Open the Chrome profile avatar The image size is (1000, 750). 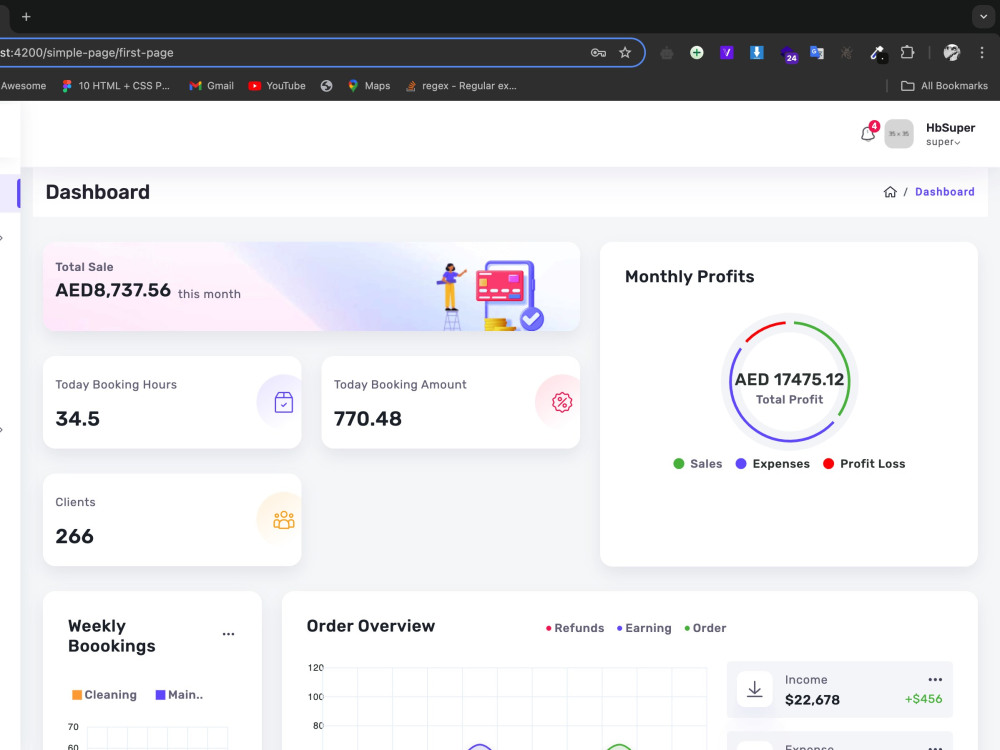click(x=952, y=53)
